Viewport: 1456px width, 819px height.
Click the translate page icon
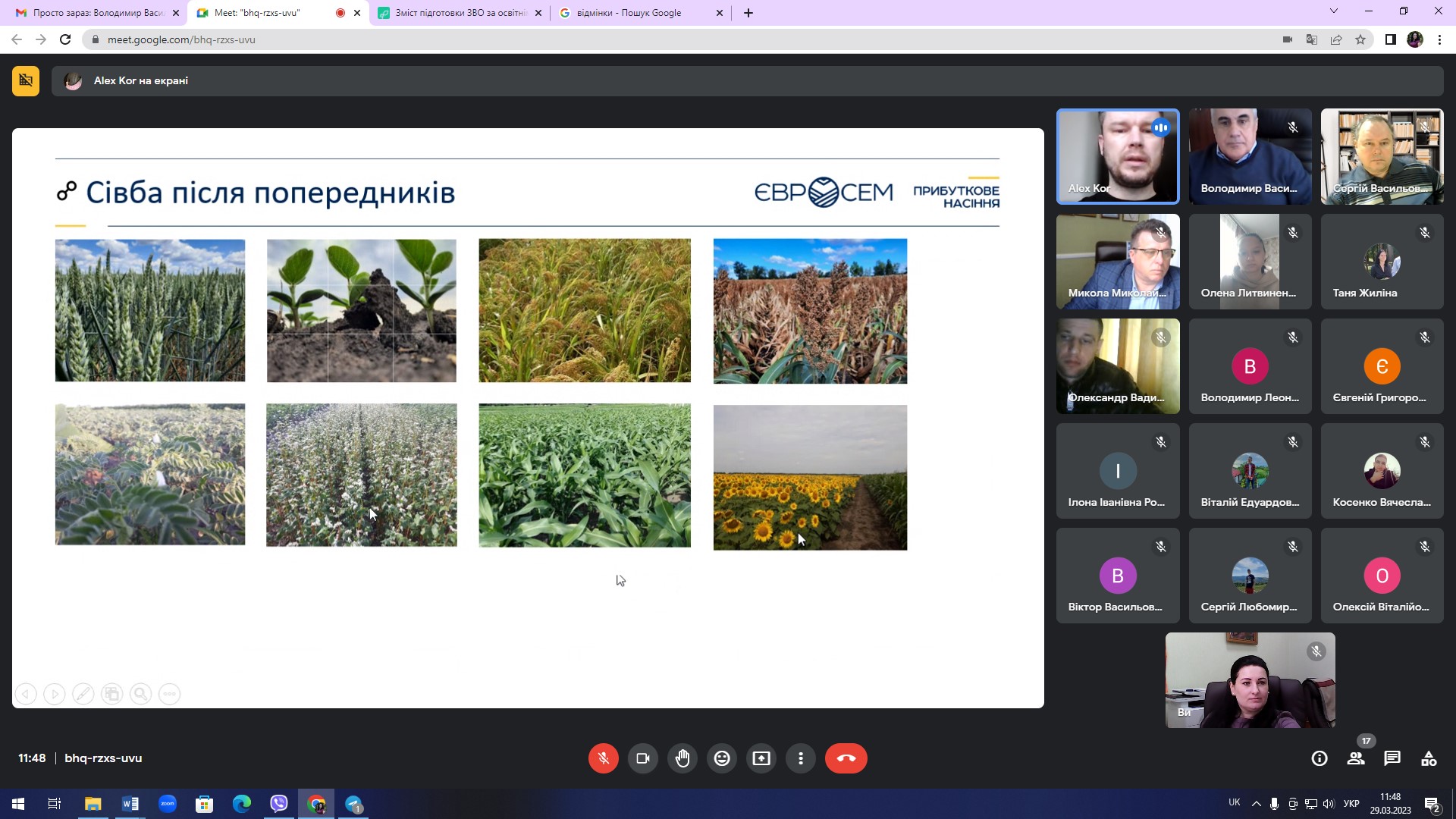pyautogui.click(x=1312, y=39)
